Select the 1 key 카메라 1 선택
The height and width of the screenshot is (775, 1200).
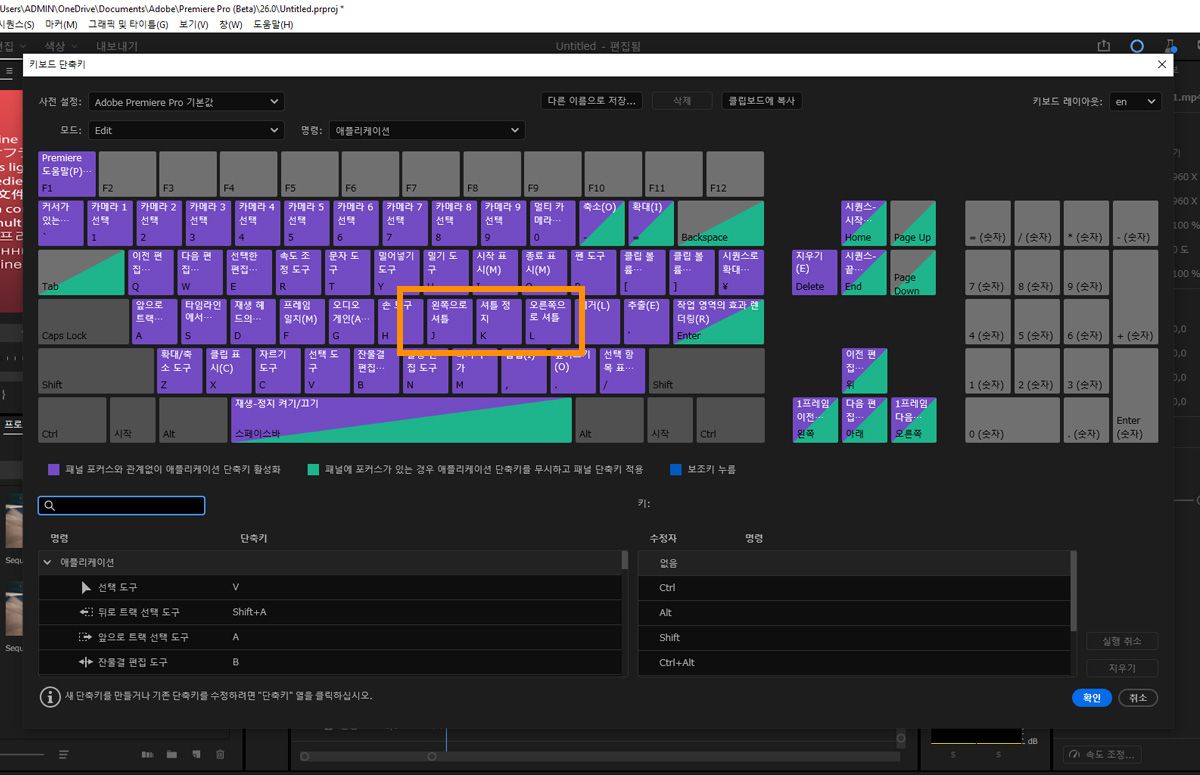point(110,222)
